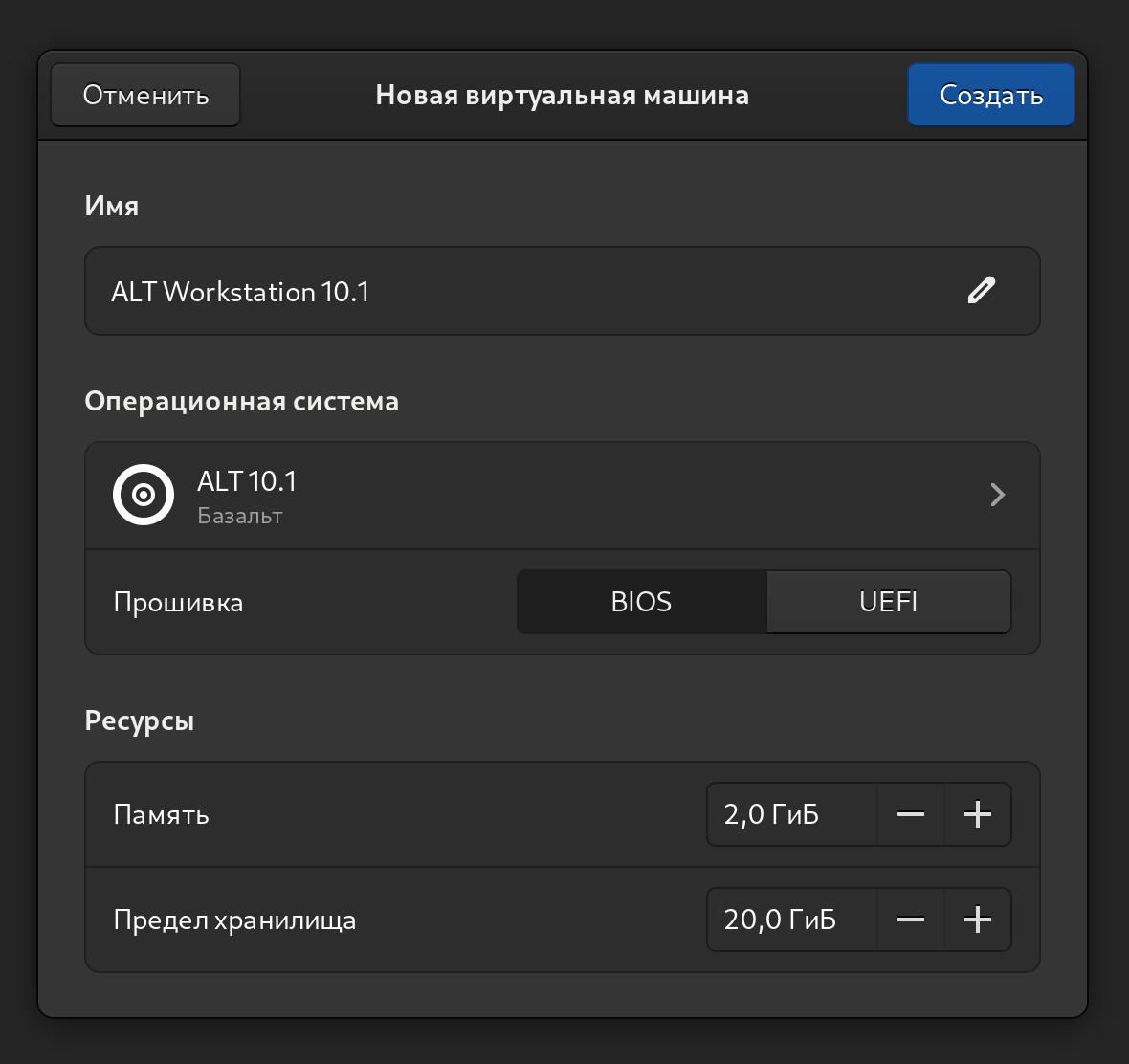Increase the Память value with the plus button

(x=978, y=814)
